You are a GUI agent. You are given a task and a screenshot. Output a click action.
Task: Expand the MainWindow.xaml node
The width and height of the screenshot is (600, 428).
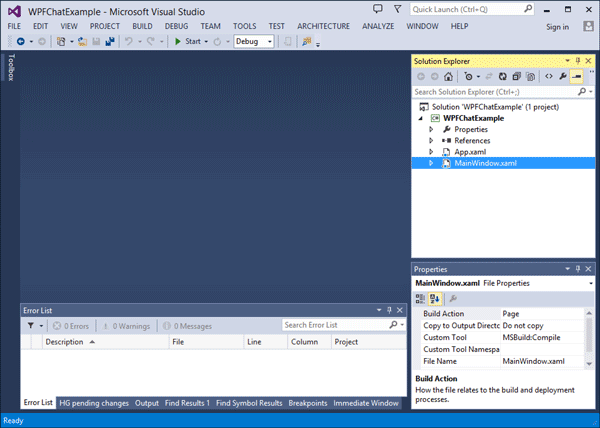tap(431, 163)
